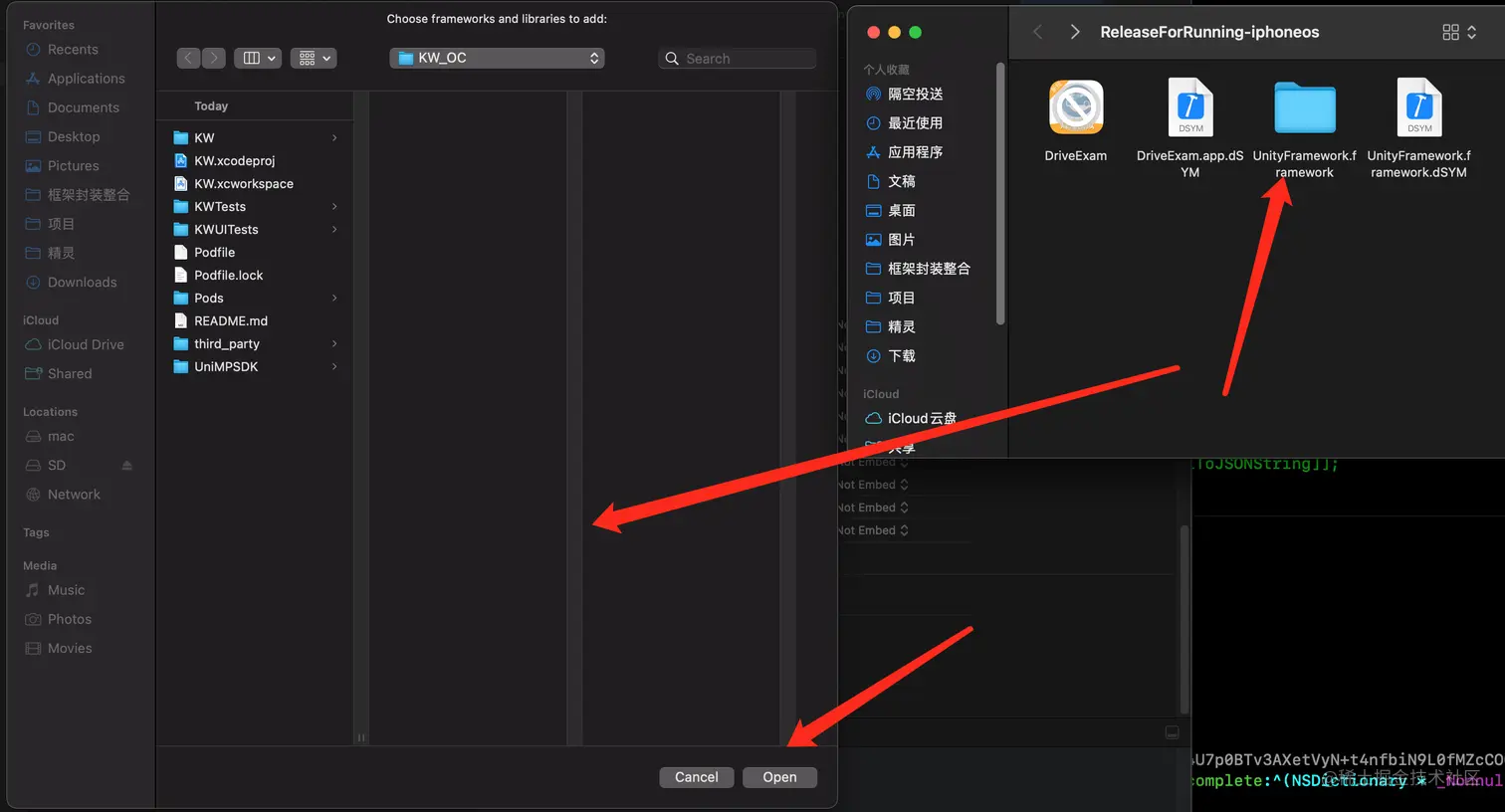This screenshot has height=812, width=1505.
Task: Click Finder sidebar scrollbar
Action: (x=999, y=194)
